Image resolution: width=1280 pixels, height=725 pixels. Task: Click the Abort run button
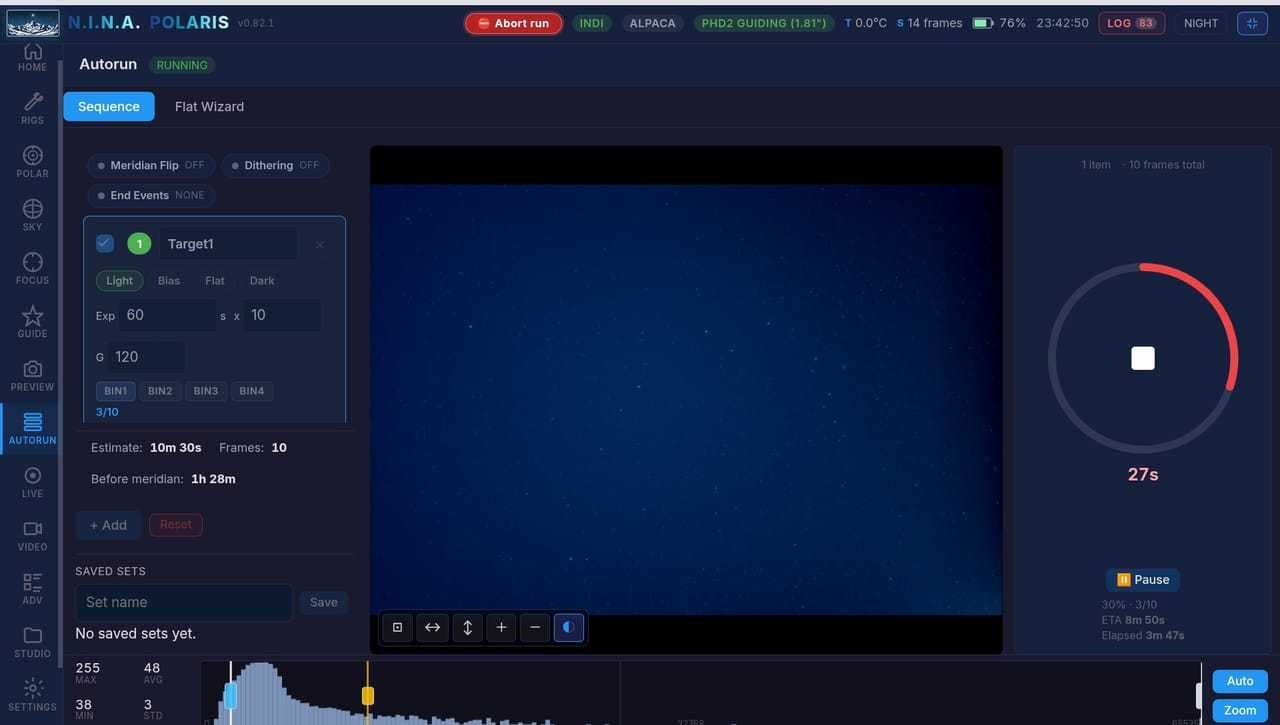point(513,23)
